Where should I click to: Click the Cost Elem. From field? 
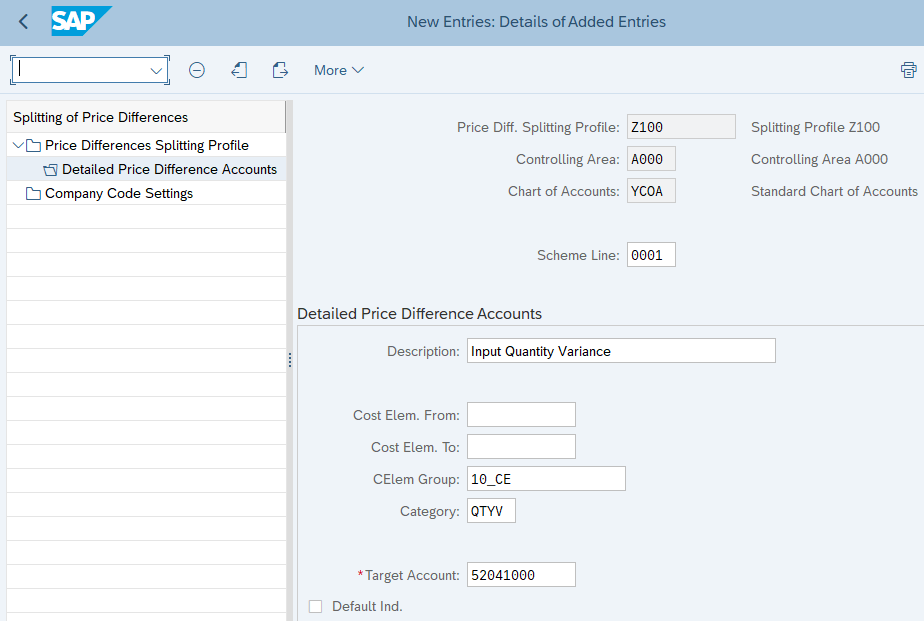pos(522,415)
